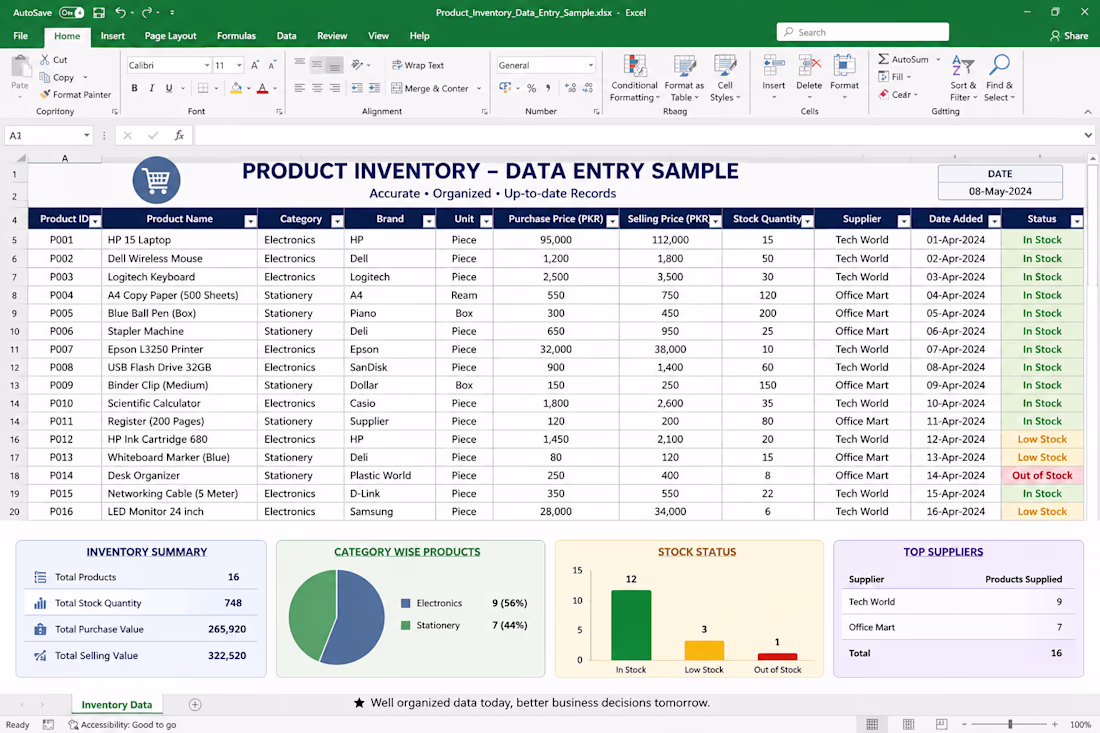The height and width of the screenshot is (733, 1100).
Task: Switch to the Insert tab
Action: (112, 36)
